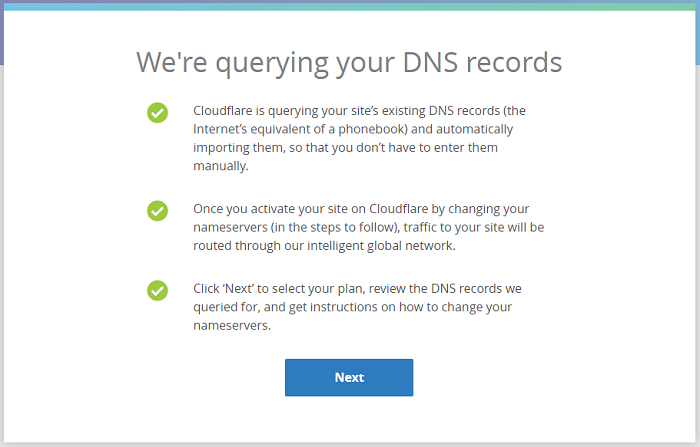This screenshot has height=447, width=700.
Task: Click the quoted word 'Next' in the third paragraph
Action: coord(238,289)
